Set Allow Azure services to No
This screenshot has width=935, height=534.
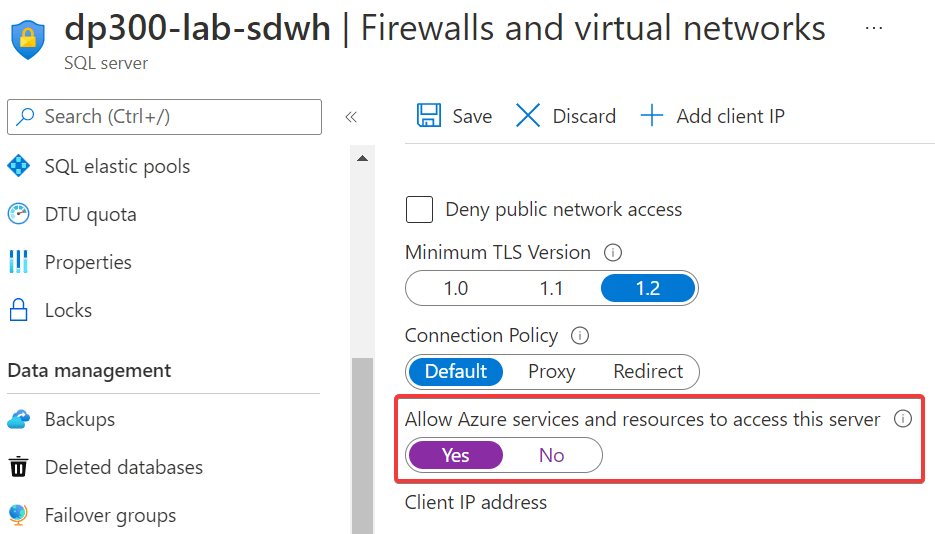tap(552, 455)
